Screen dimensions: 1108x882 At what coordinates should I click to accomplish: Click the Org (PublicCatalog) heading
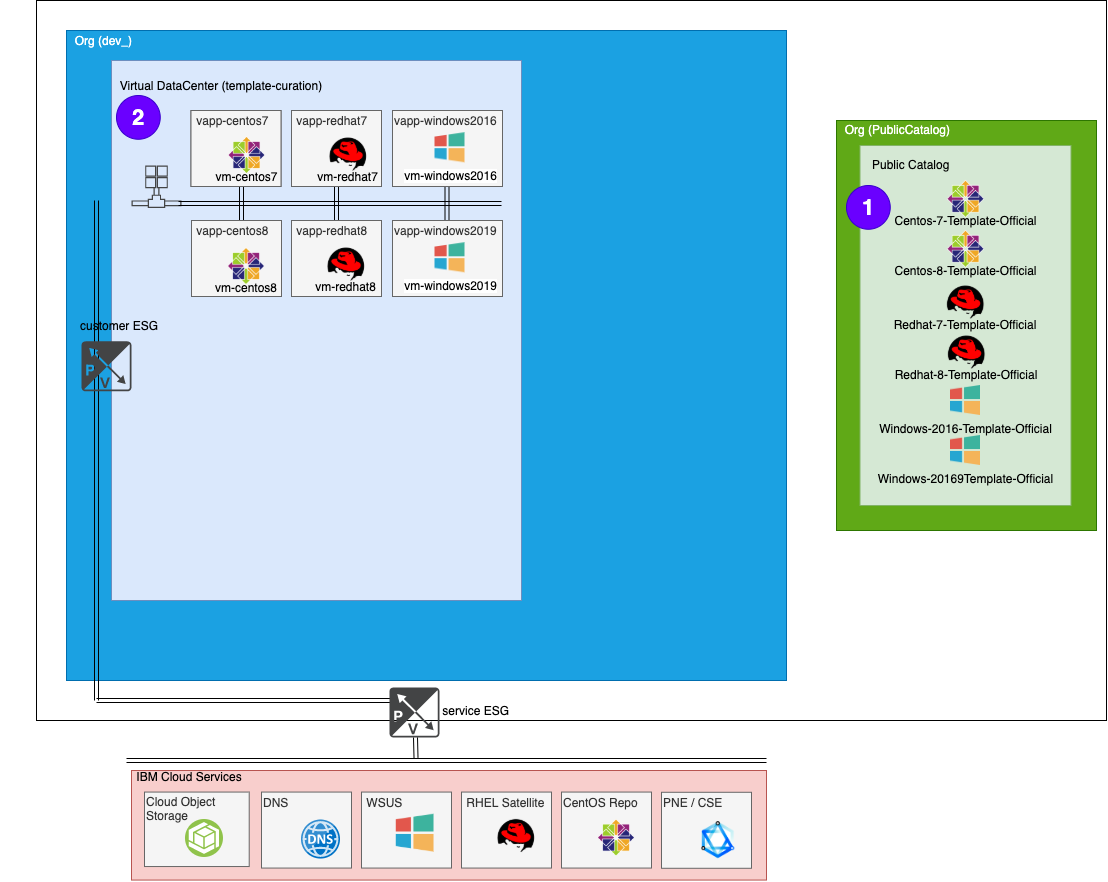tap(897, 130)
